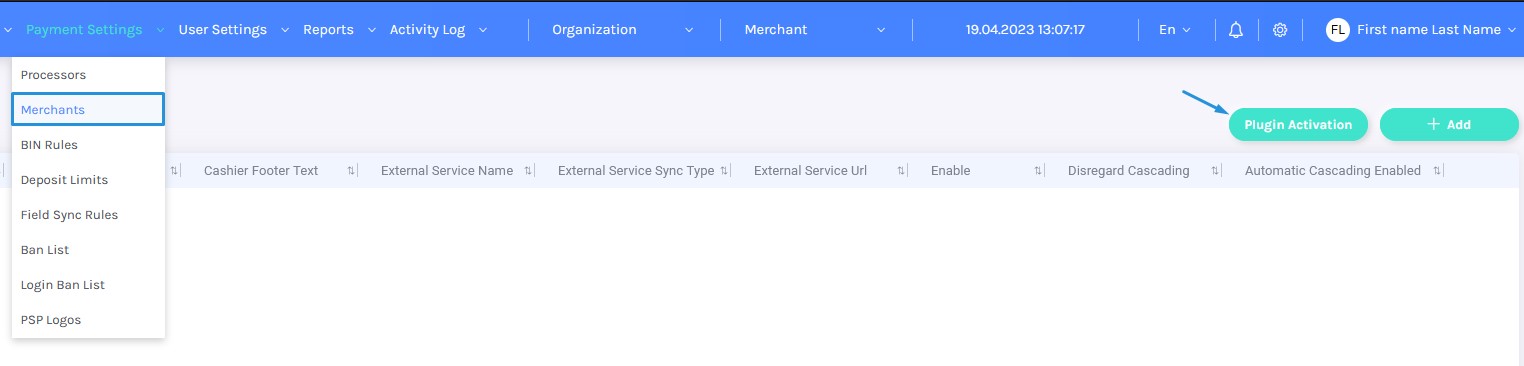Viewport: 1524px width, 366px height.
Task: Open the En language selector
Action: tap(1175, 30)
